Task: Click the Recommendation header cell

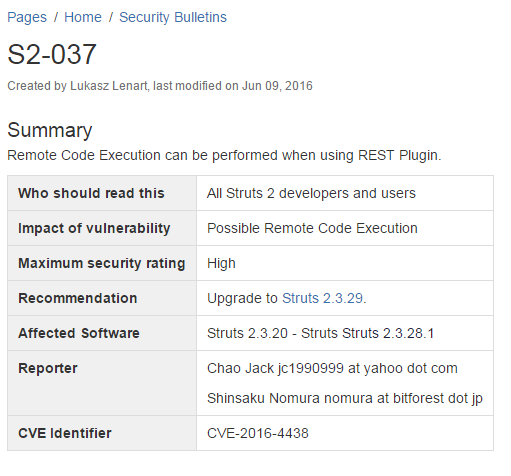Action: [102, 298]
